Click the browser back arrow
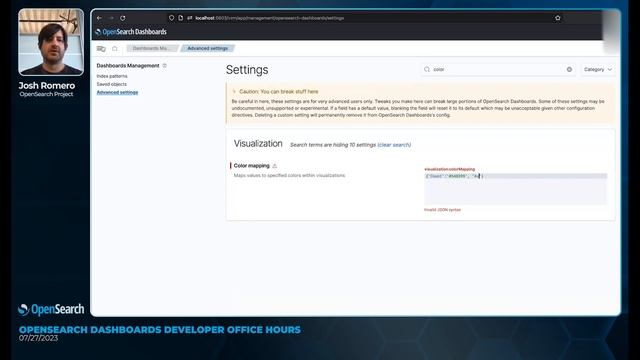 click(x=99, y=18)
